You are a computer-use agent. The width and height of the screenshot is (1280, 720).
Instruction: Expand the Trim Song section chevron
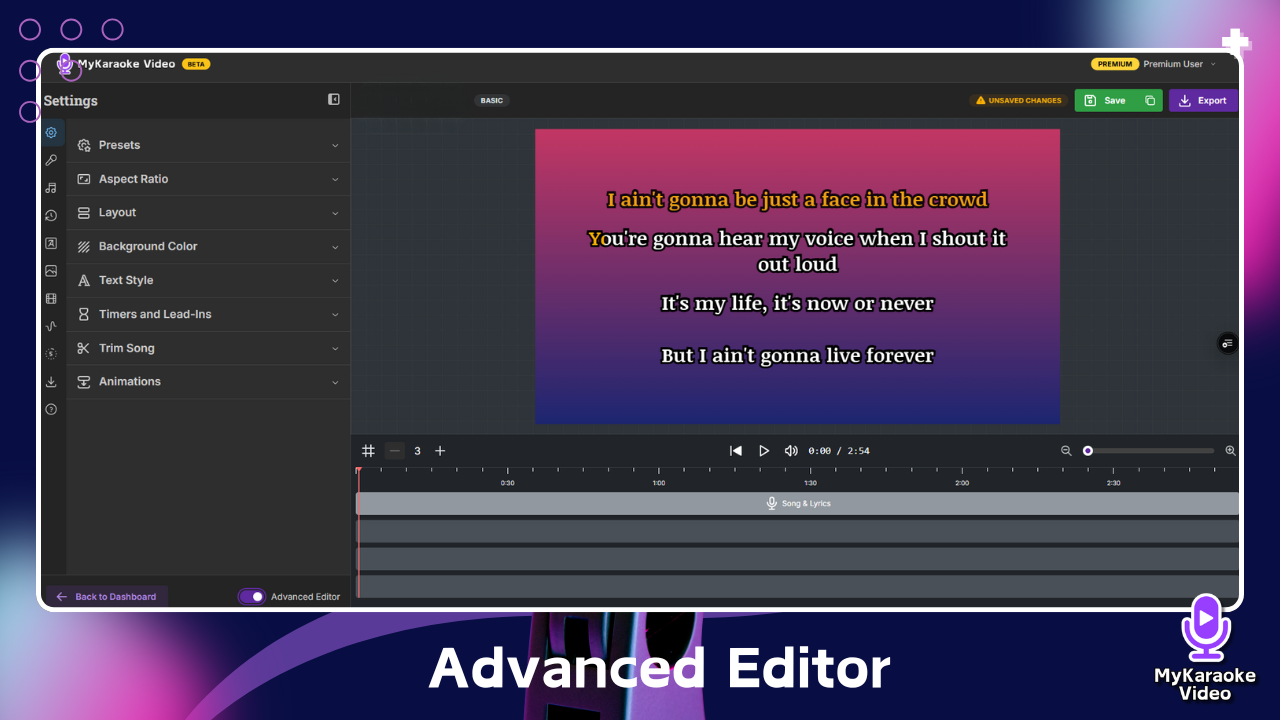(x=335, y=348)
